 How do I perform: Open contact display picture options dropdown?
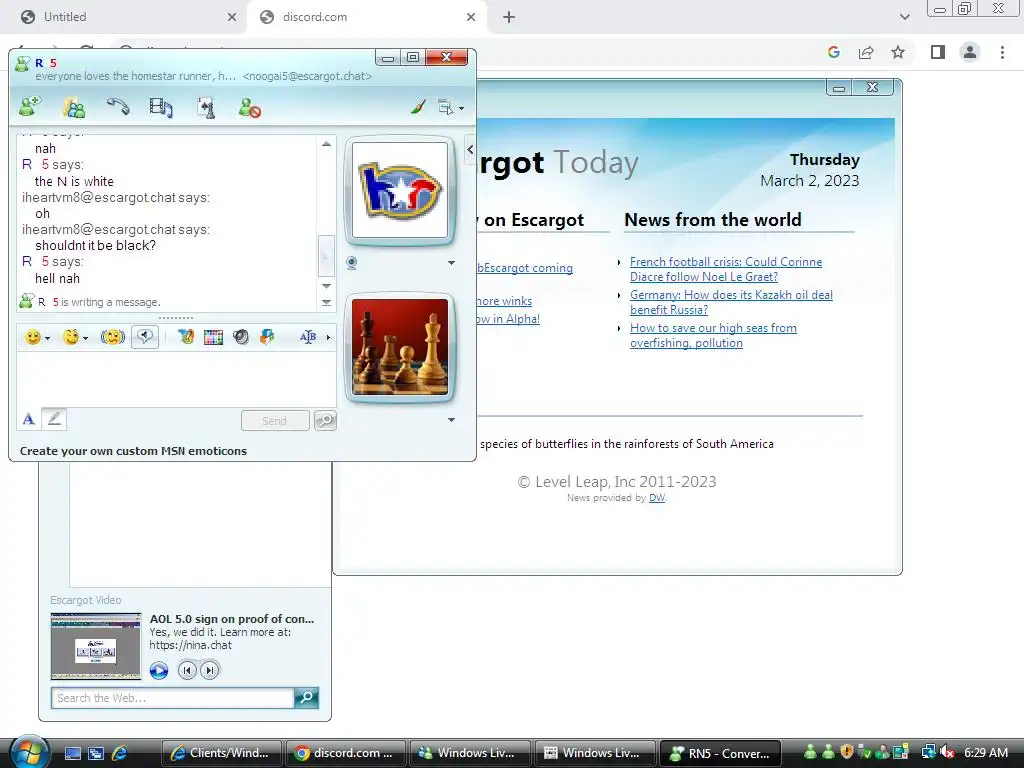[x=451, y=263]
